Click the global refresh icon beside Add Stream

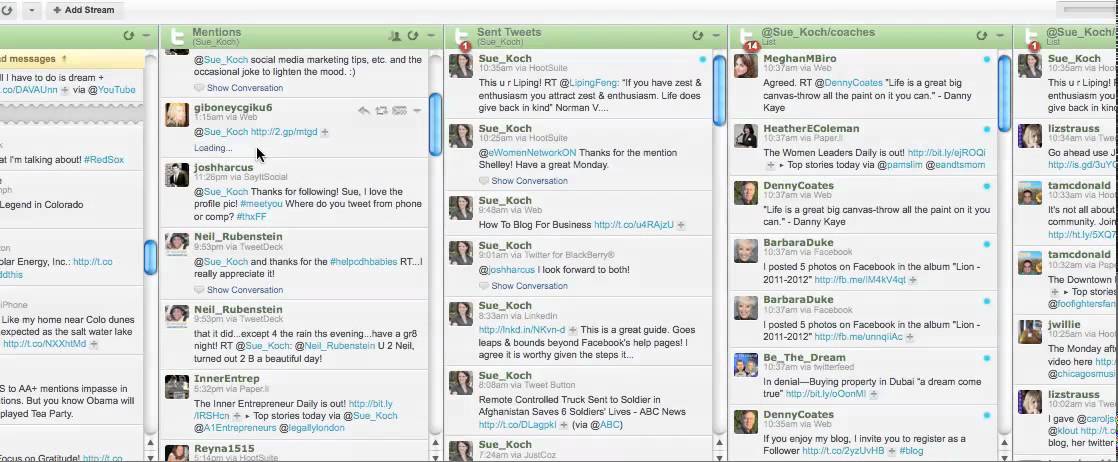point(6,10)
